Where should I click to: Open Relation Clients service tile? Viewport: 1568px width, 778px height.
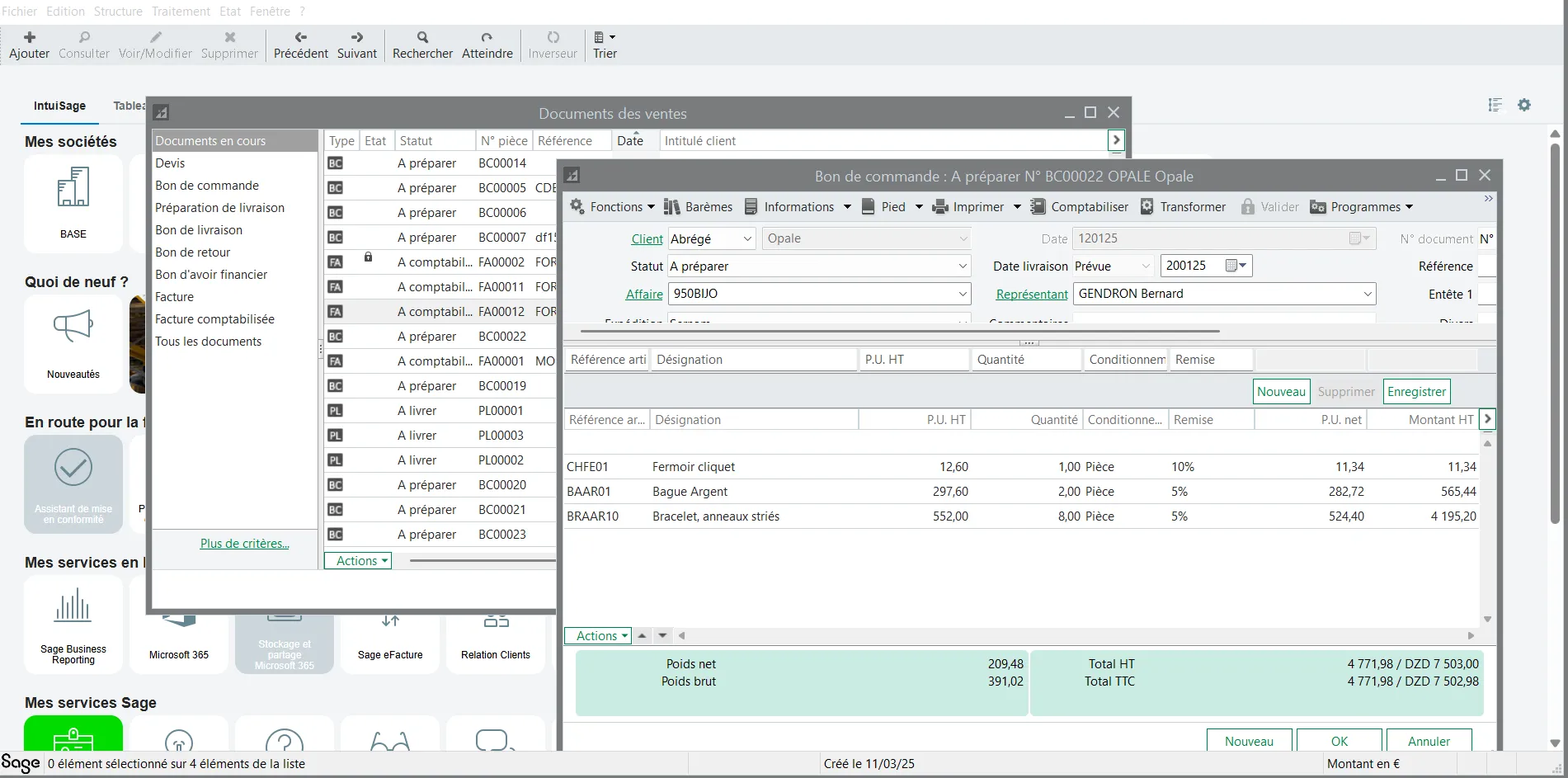[496, 644]
